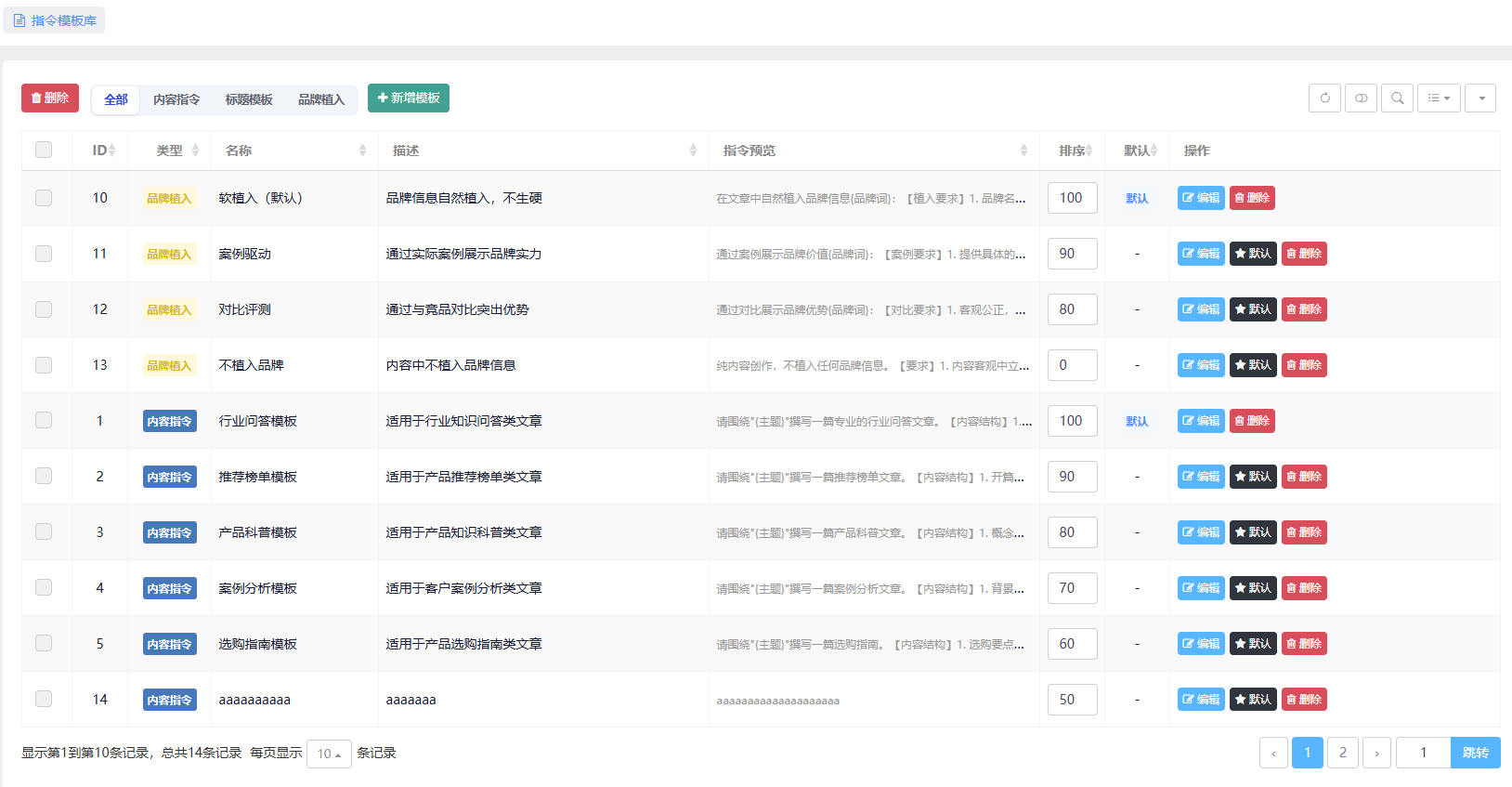Edit the 软植入（默认）row
This screenshot has width=1512, height=787.
click(1201, 198)
